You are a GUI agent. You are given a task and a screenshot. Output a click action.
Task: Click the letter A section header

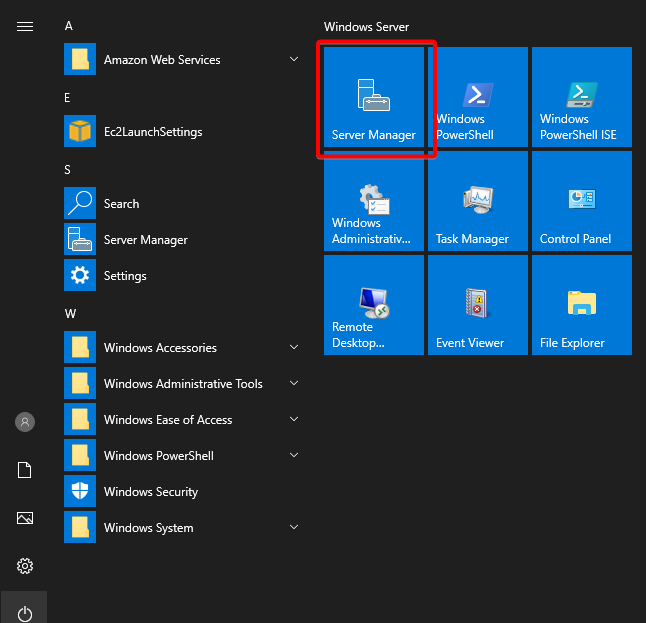coord(69,26)
